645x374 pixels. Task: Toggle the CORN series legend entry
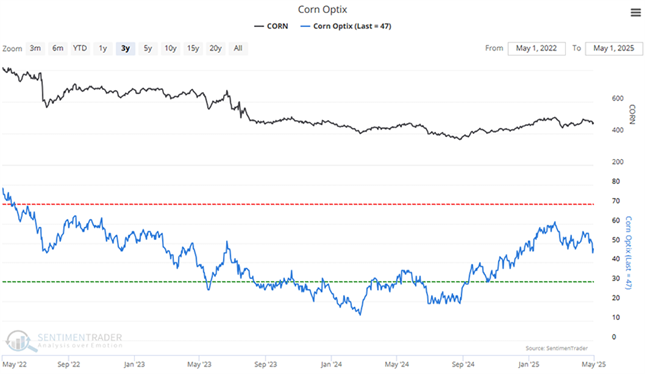(271, 26)
